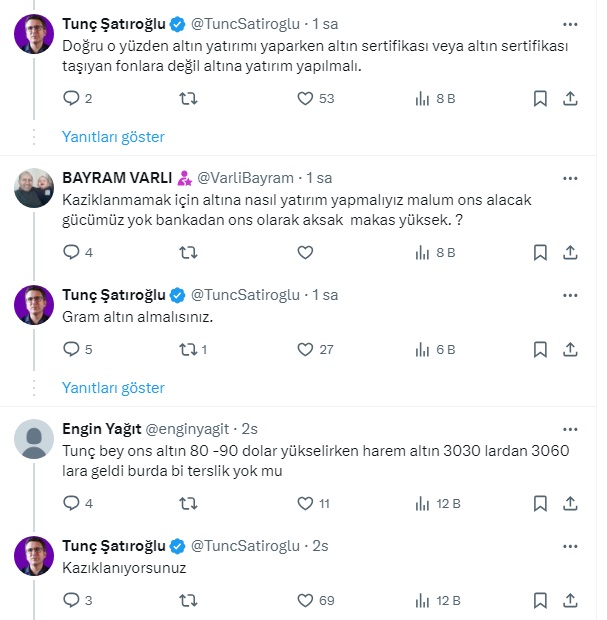This screenshot has width=607, height=620.
Task: Reply to the first Tunç Şatıroğlu tweet
Action: [71, 98]
